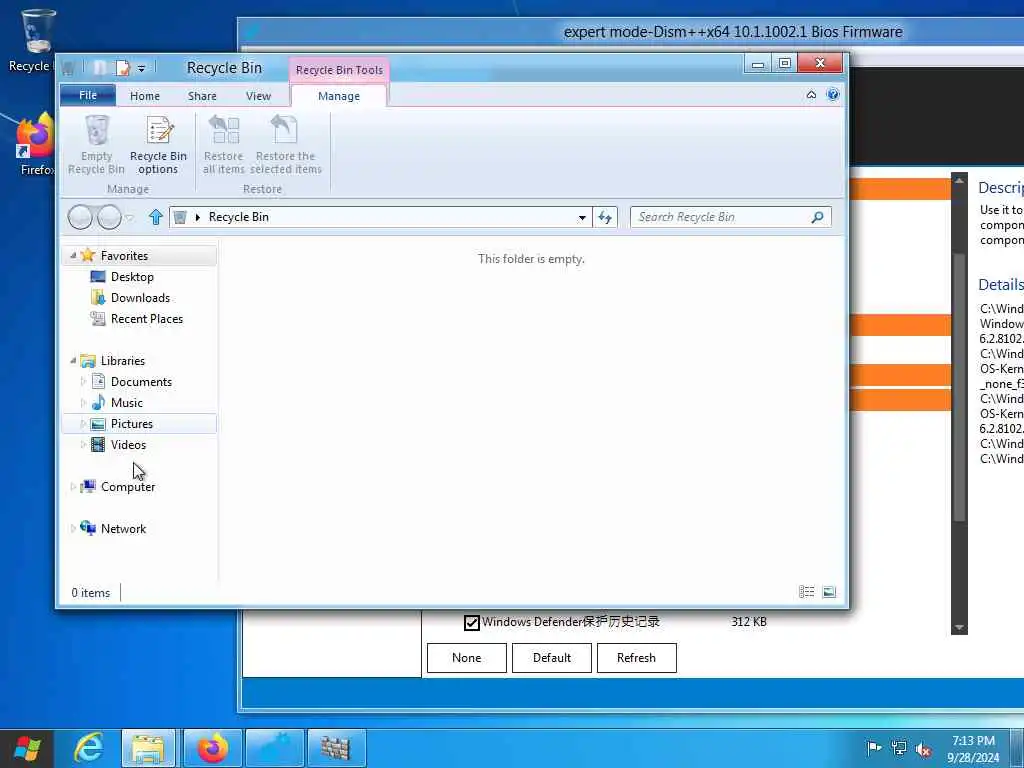1024x768 pixels.
Task: Click Refresh button in Dism++
Action: 636,658
